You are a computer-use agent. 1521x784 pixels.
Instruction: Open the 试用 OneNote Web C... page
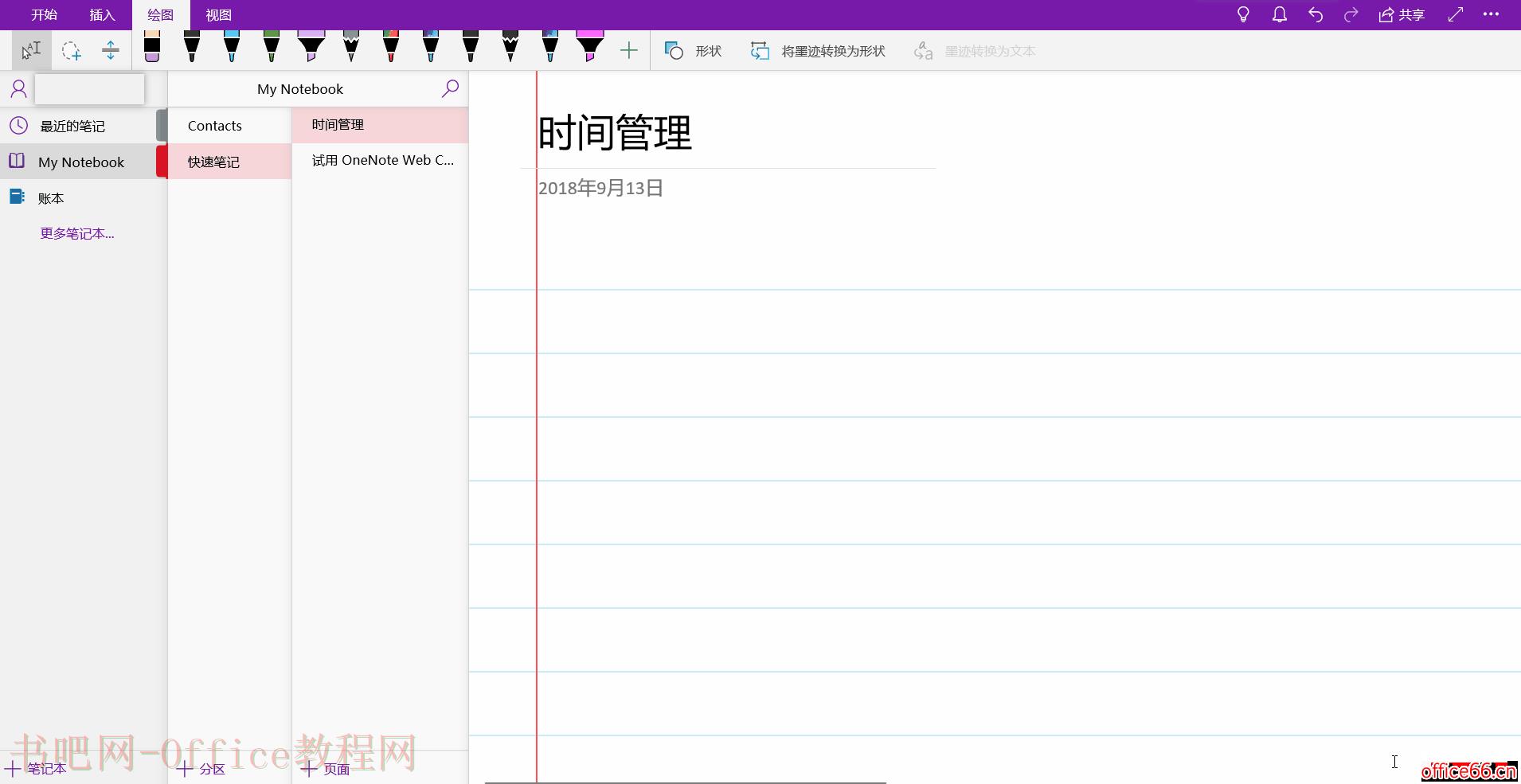tap(380, 160)
